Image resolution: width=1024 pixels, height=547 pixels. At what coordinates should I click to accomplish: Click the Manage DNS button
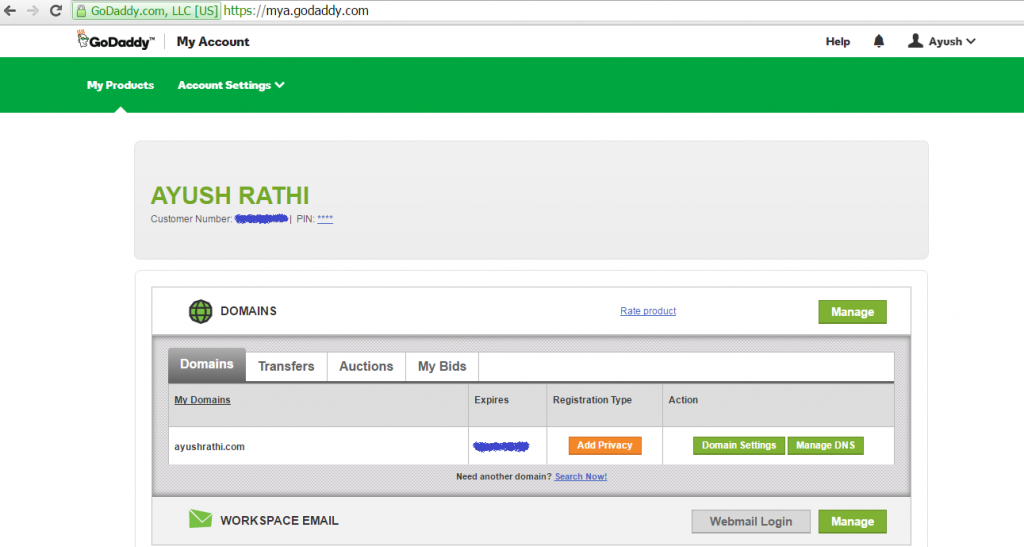[x=826, y=445]
